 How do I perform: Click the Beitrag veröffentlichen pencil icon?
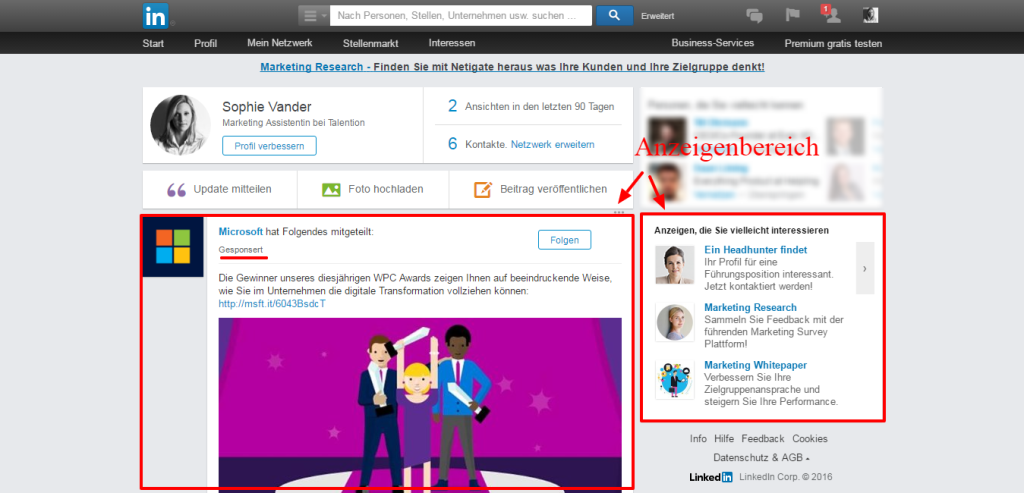(483, 190)
